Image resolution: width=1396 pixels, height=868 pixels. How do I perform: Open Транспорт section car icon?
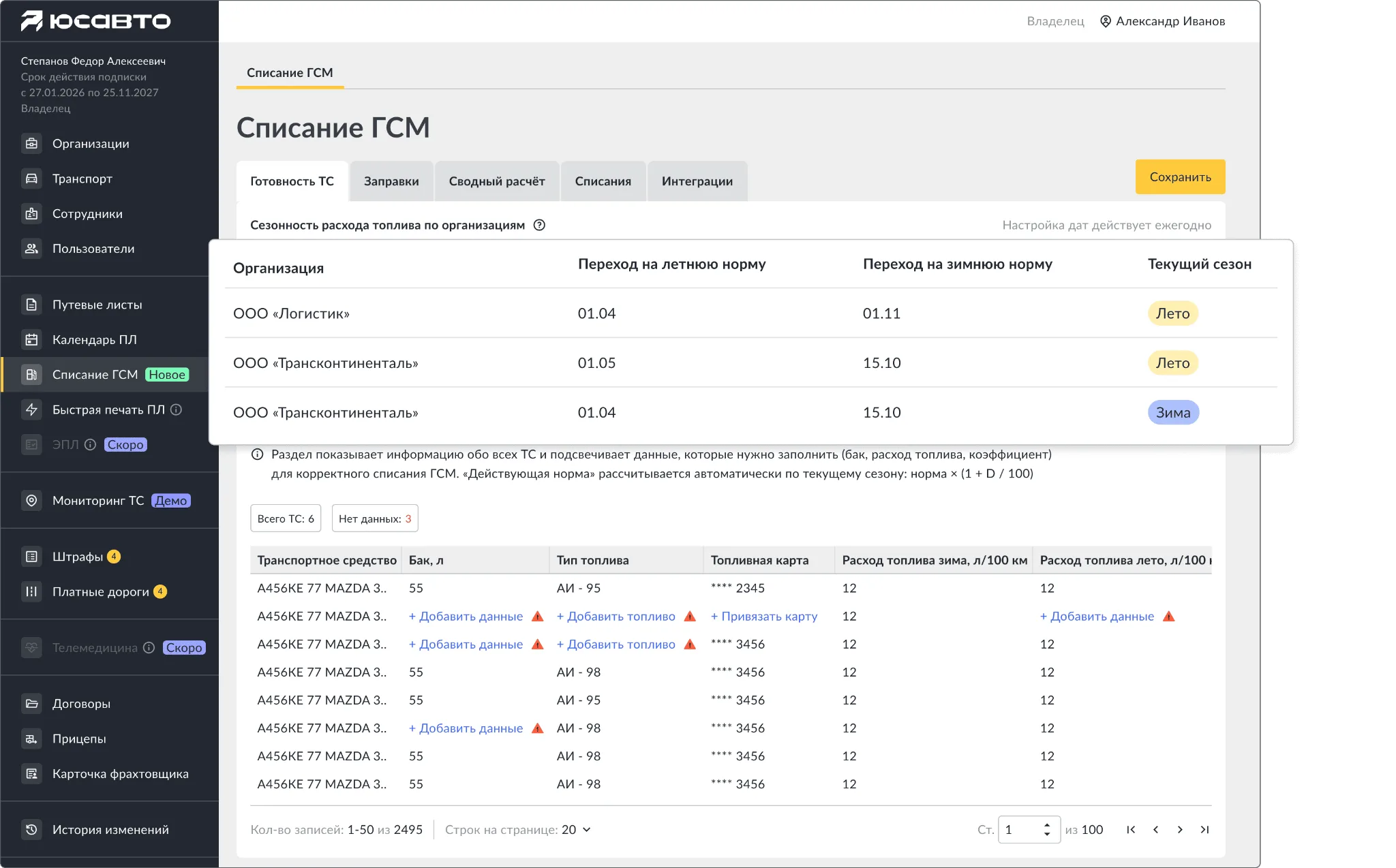point(31,179)
